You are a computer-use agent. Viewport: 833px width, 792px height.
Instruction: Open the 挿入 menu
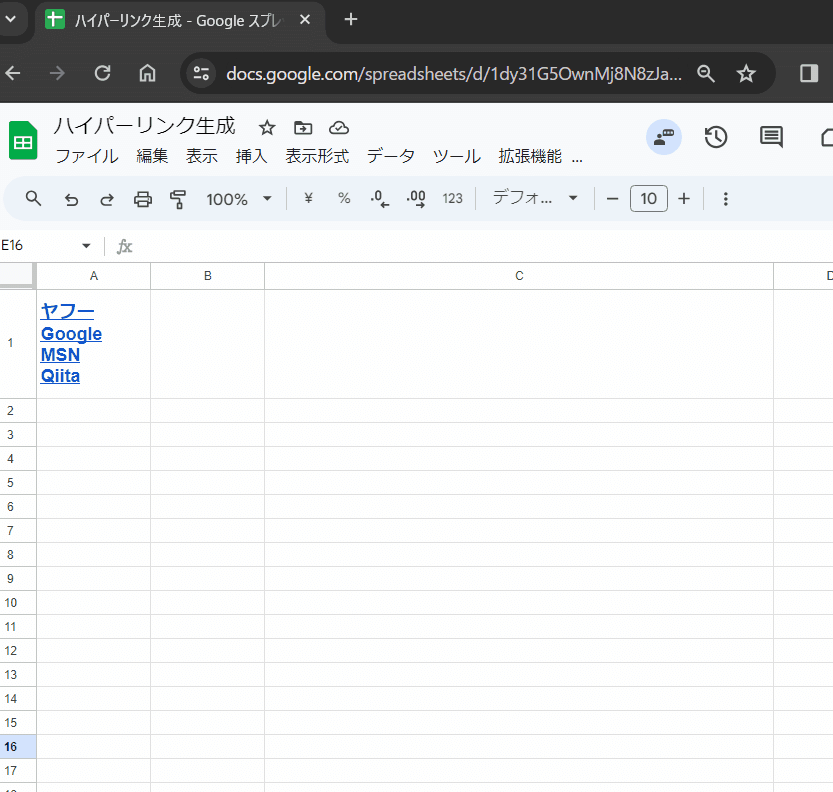tap(251, 156)
